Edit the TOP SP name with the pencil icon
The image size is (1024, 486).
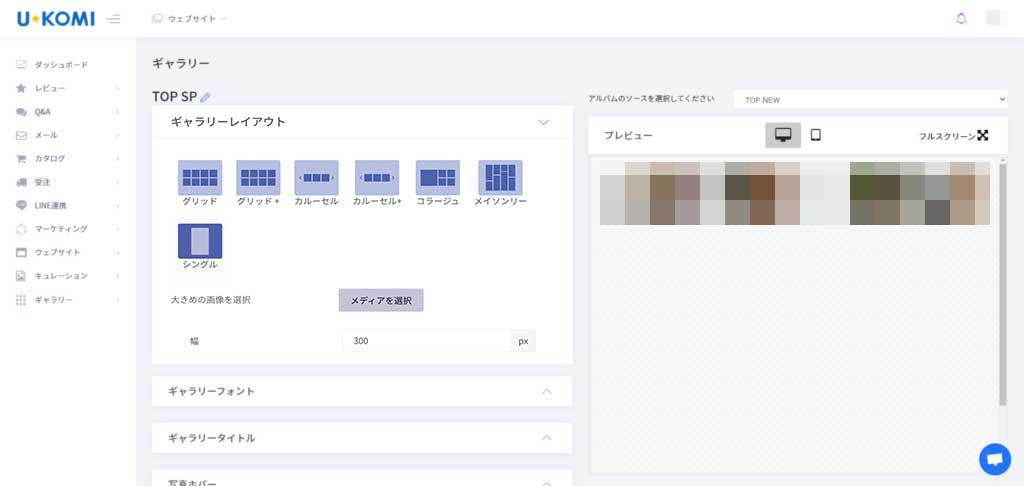[x=205, y=97]
